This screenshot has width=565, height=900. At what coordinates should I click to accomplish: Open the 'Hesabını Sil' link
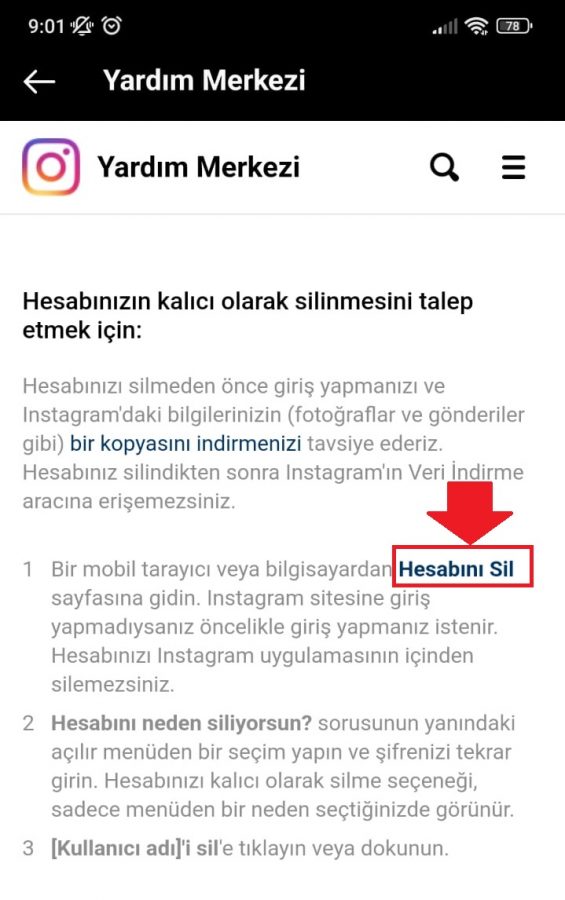pyautogui.click(x=456, y=569)
